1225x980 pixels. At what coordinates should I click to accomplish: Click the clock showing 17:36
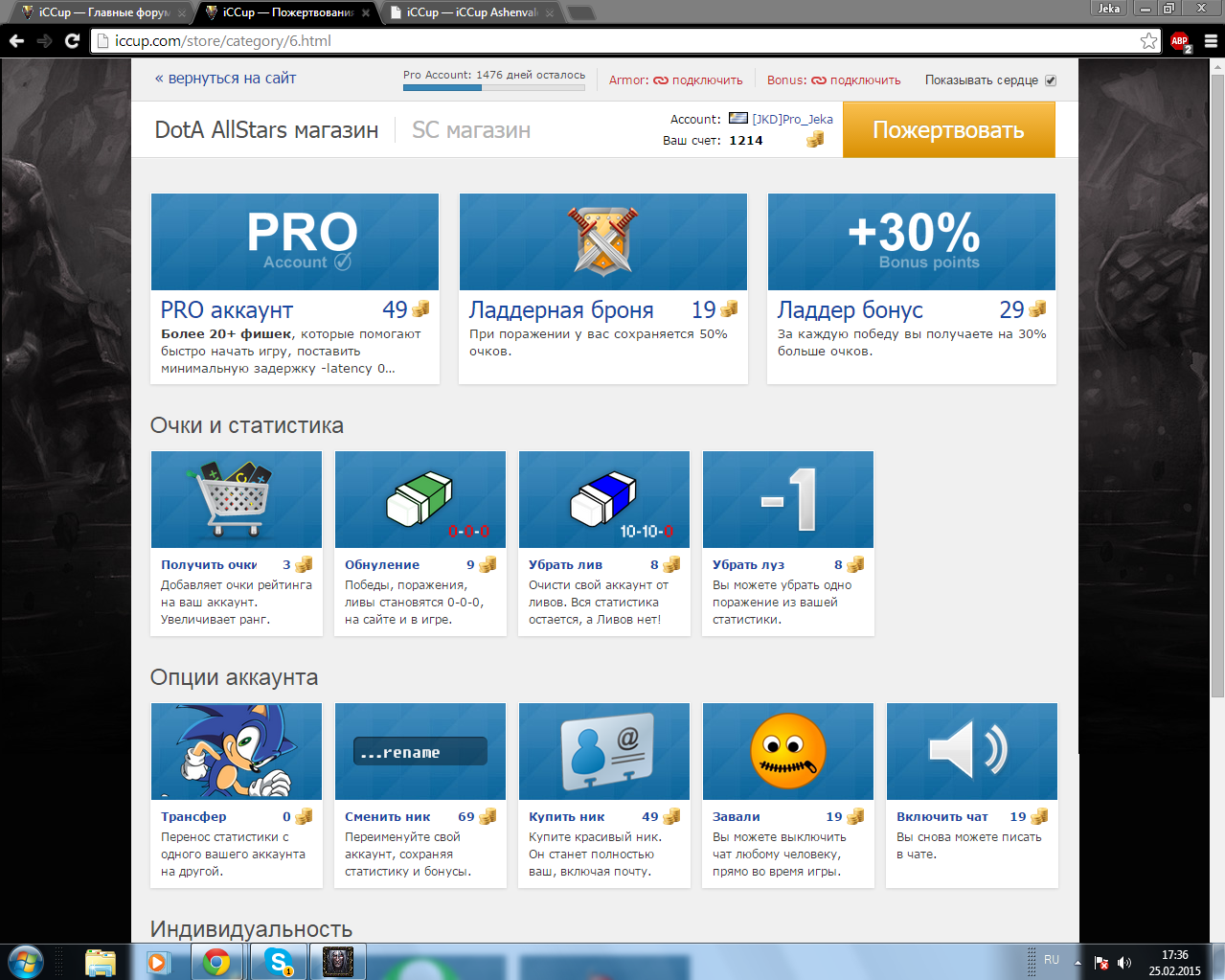tap(1175, 955)
